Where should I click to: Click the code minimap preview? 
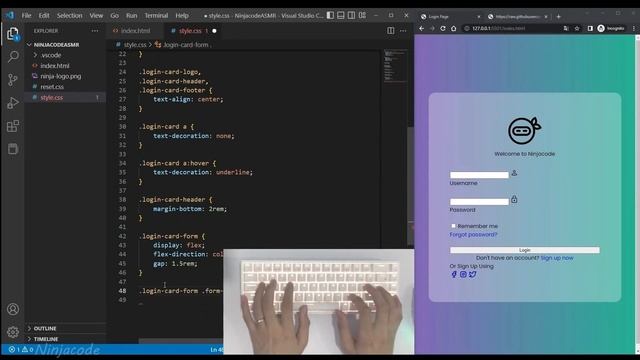[x=395, y=65]
